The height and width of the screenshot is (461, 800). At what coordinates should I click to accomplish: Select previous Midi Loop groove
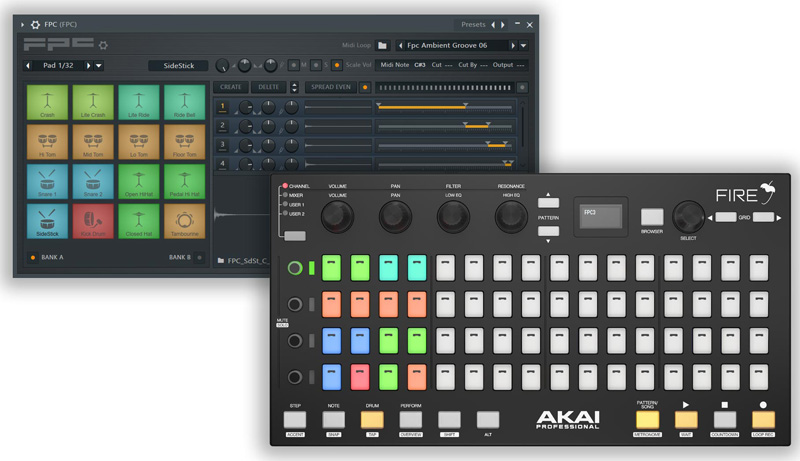[401, 45]
